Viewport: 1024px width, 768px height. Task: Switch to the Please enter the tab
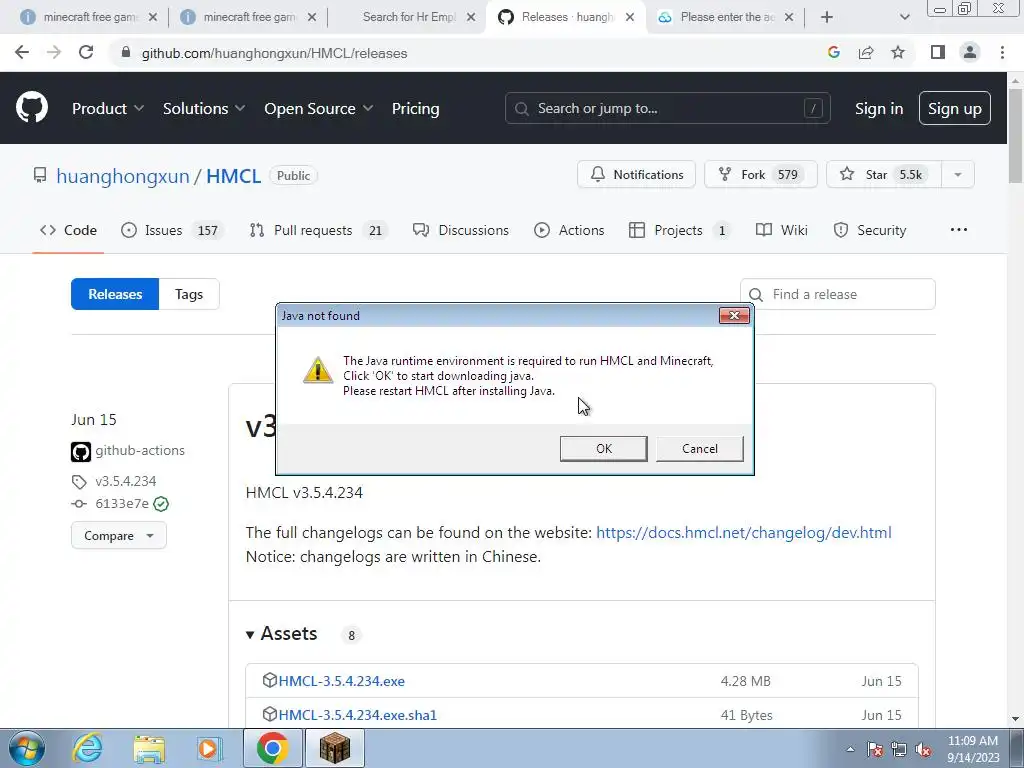(x=725, y=18)
